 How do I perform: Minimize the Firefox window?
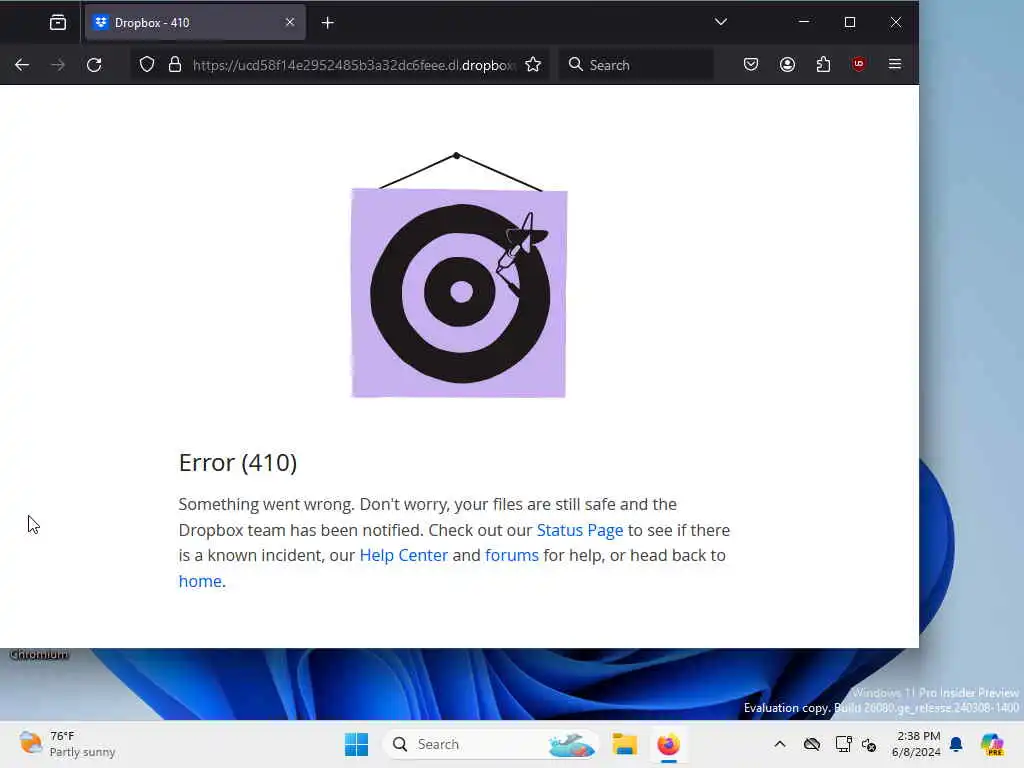pos(804,22)
